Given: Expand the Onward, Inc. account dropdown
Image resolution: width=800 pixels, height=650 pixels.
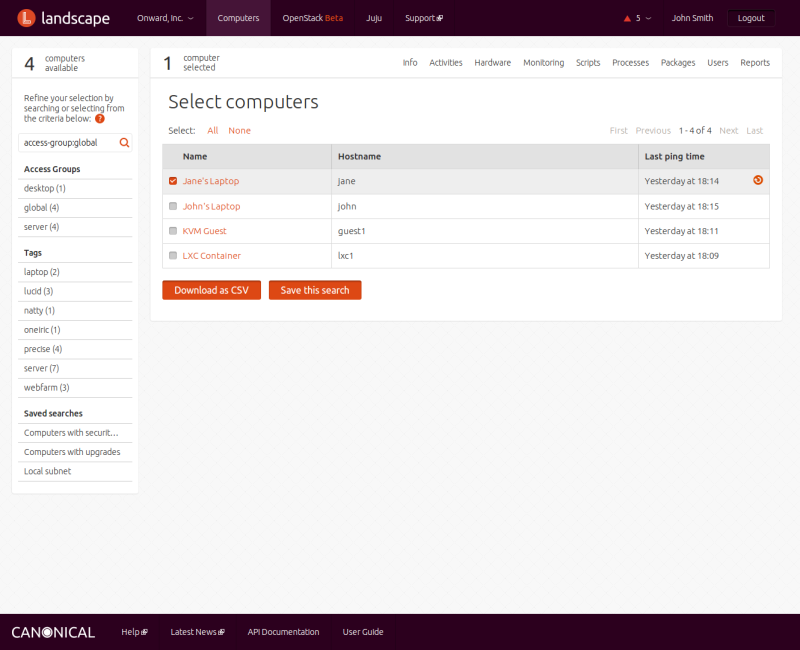Looking at the screenshot, I should (x=165, y=18).
